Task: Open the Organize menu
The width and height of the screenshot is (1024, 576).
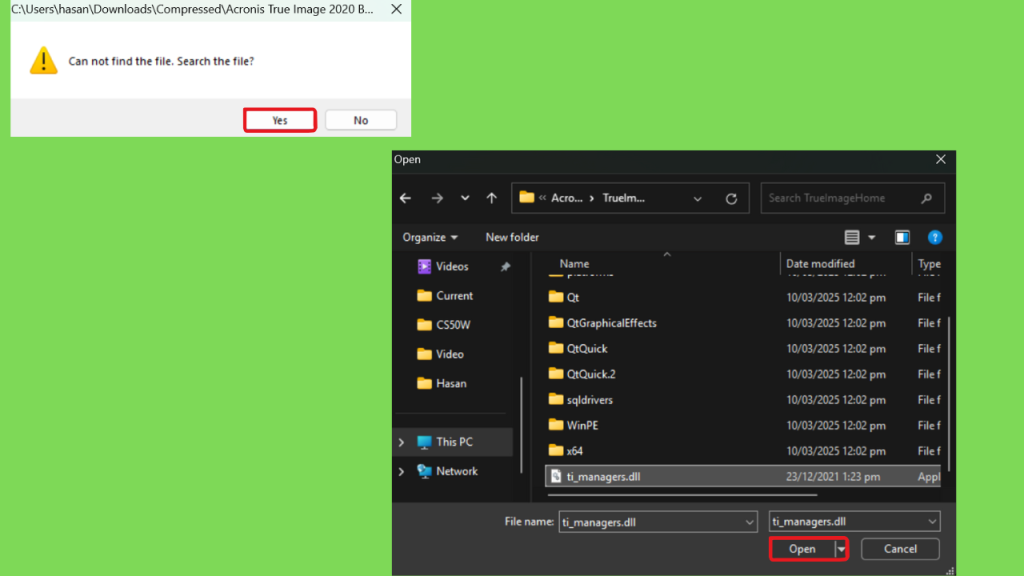Action: pos(430,237)
